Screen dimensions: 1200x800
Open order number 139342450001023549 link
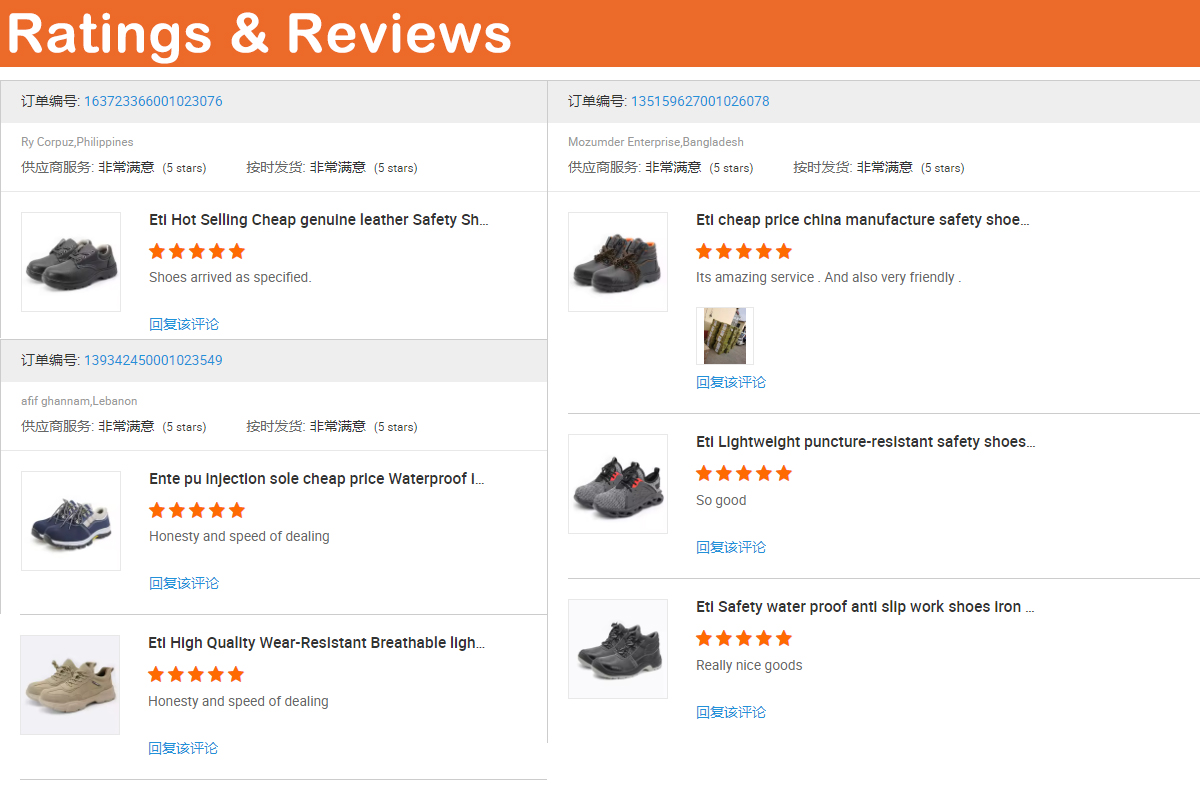click(x=153, y=360)
